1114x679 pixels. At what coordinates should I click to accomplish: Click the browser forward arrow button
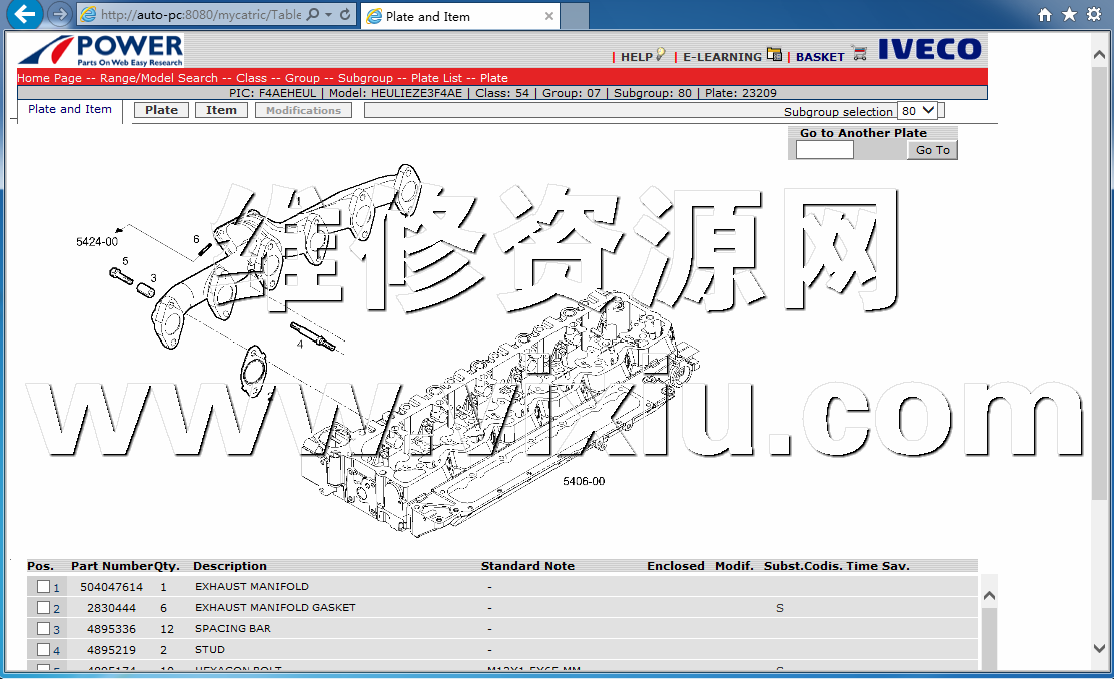[59, 14]
